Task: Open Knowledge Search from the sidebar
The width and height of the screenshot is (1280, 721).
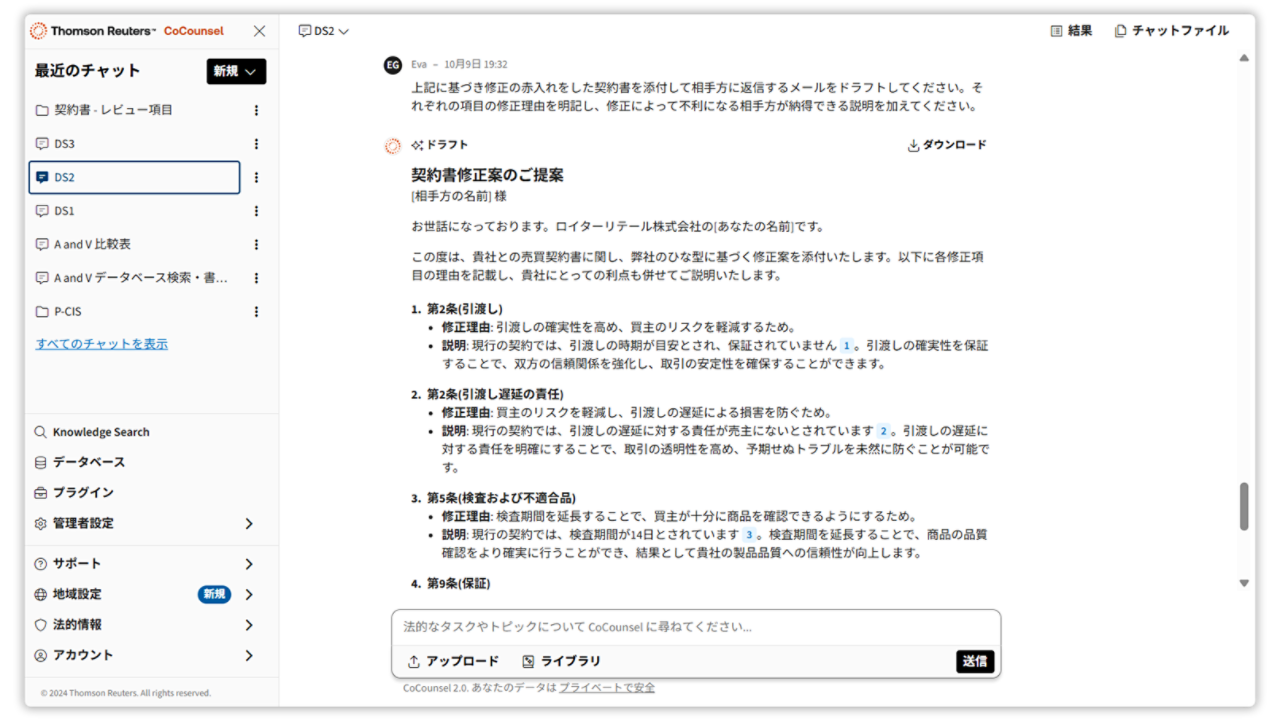Action: 98,431
